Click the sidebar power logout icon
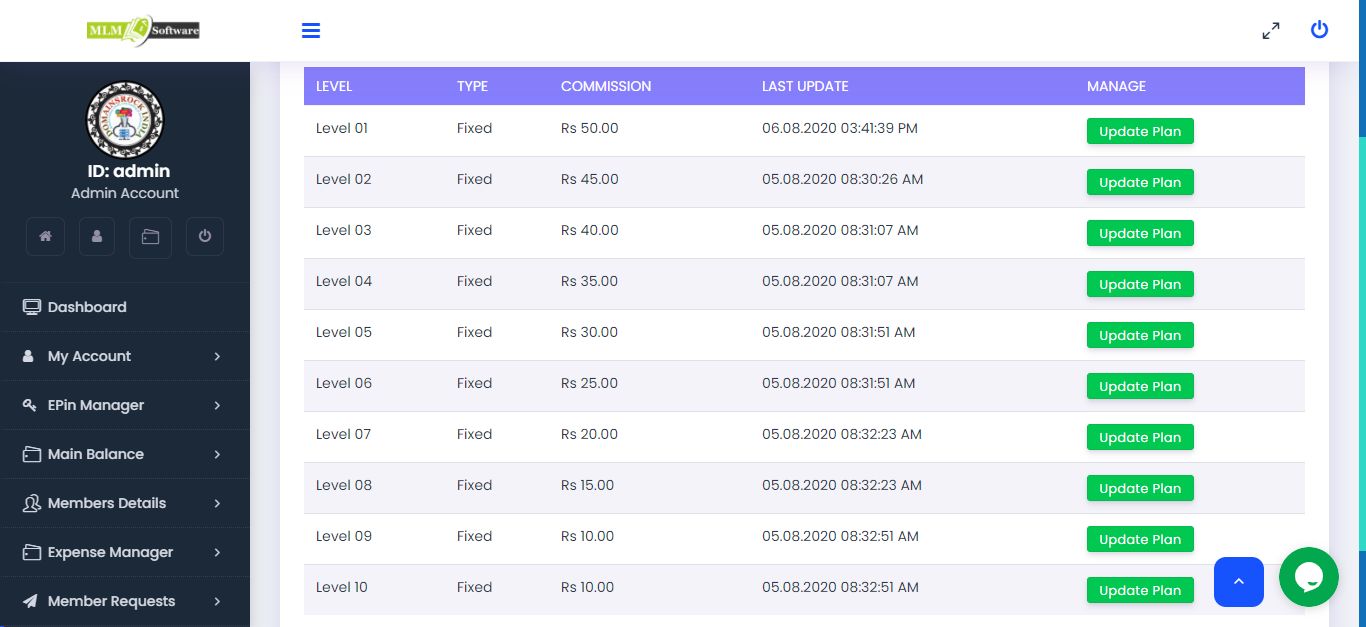 tap(205, 237)
